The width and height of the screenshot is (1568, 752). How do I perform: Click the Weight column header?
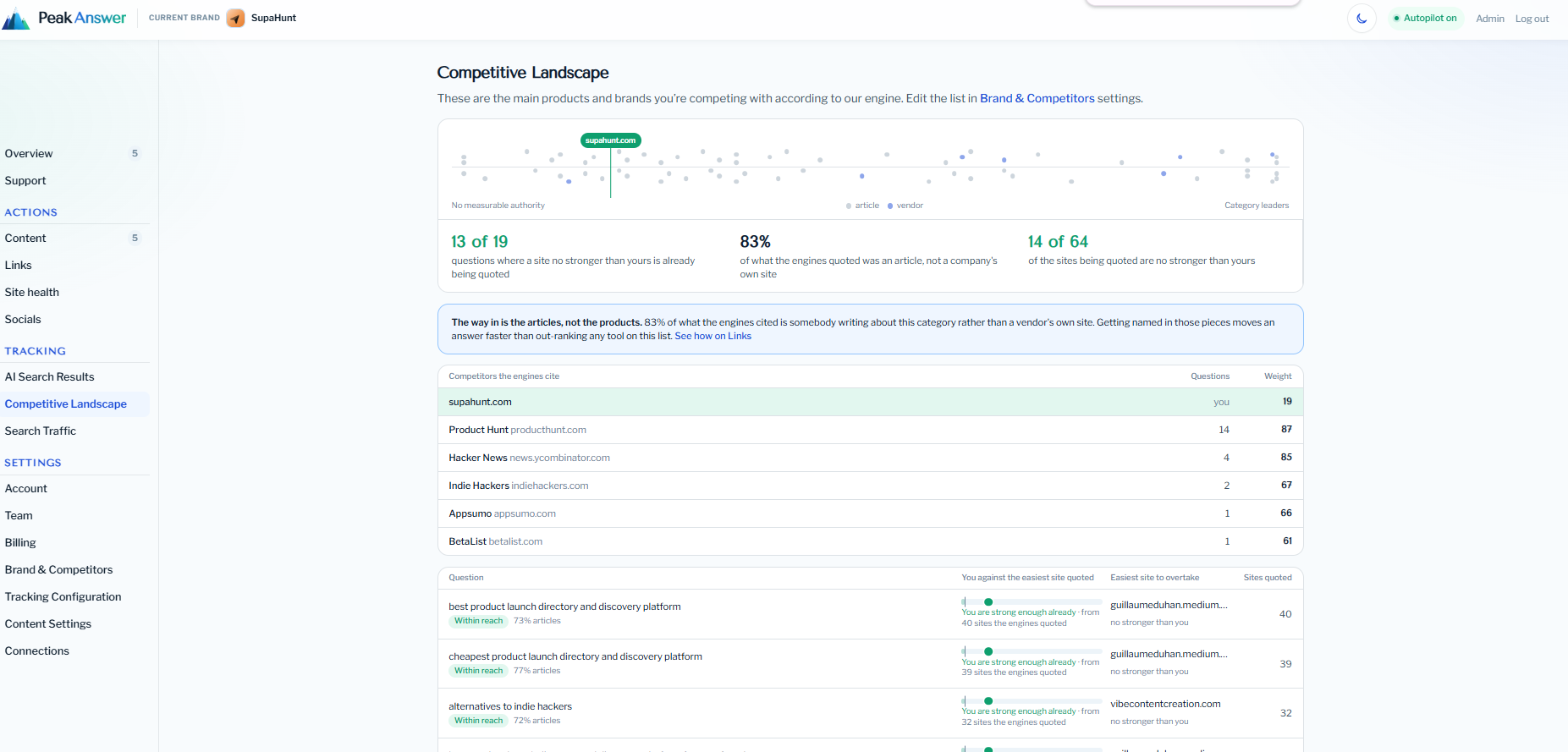tap(1278, 376)
